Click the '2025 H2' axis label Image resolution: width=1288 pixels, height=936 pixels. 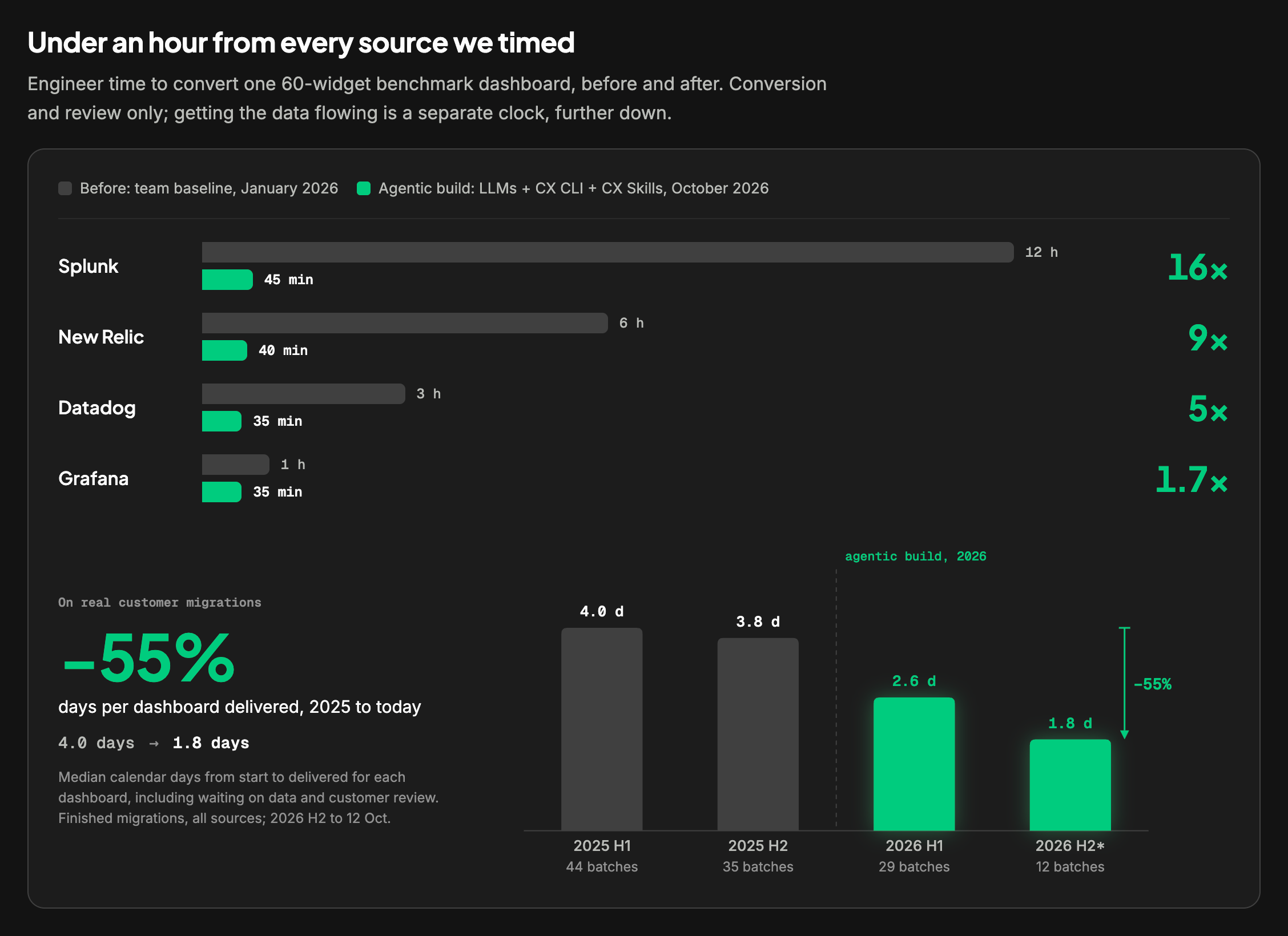(x=758, y=845)
